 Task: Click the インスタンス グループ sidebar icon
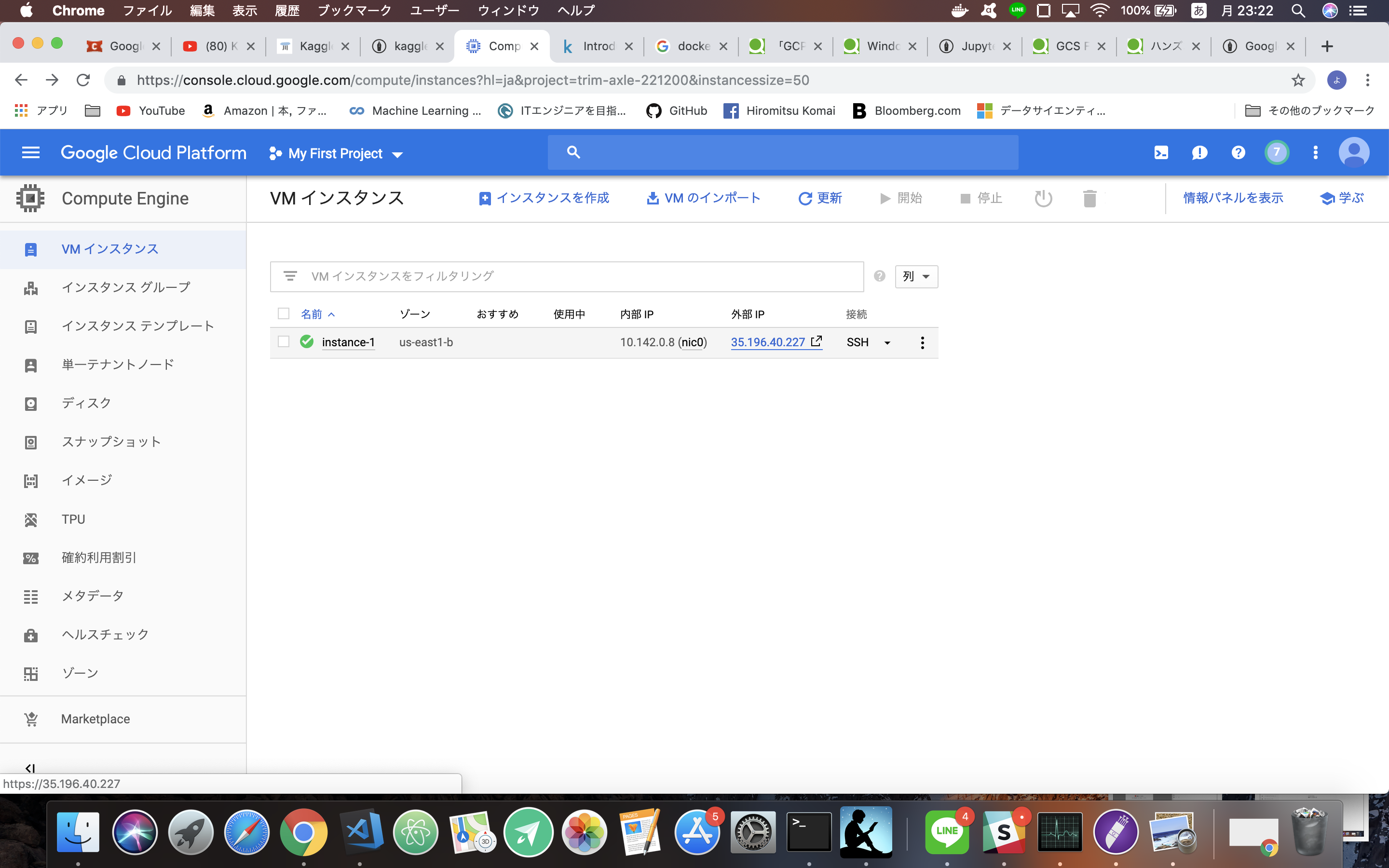tap(31, 287)
